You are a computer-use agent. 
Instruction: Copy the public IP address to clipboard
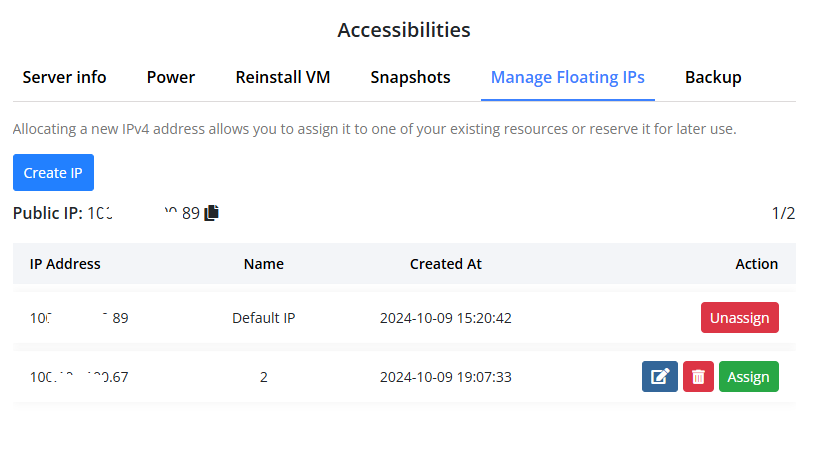click(211, 213)
